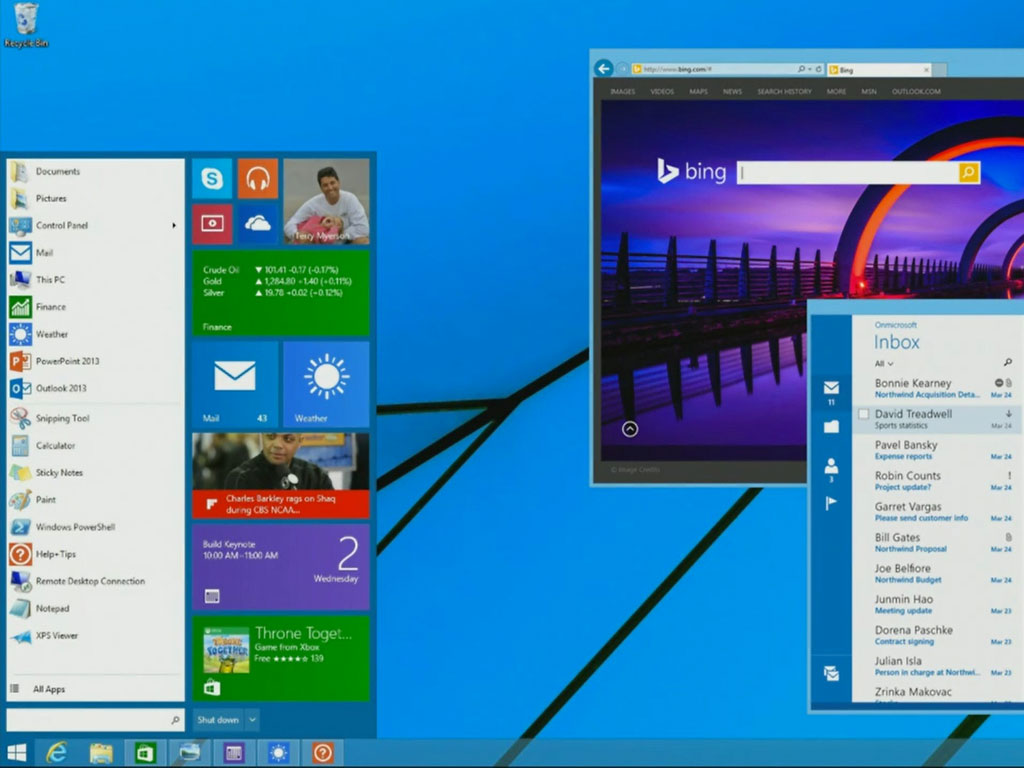This screenshot has width=1024, height=768.
Task: Open the Windows Store from the taskbar
Action: click(146, 752)
